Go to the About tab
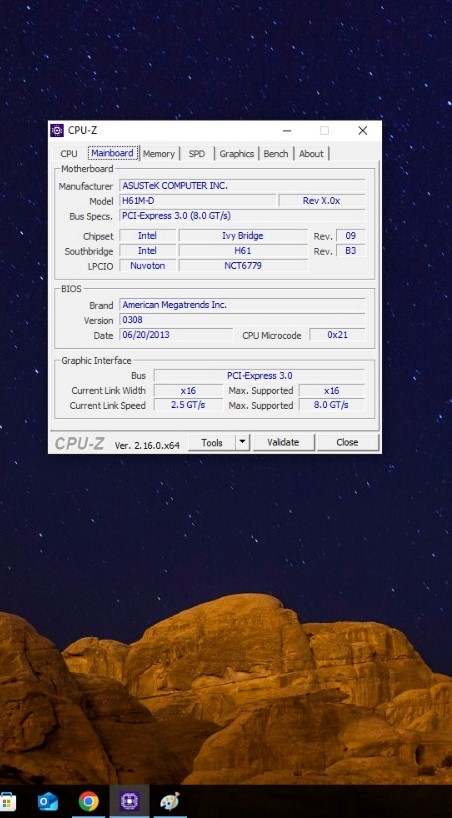Image resolution: width=452 pixels, height=818 pixels. pyautogui.click(x=311, y=154)
